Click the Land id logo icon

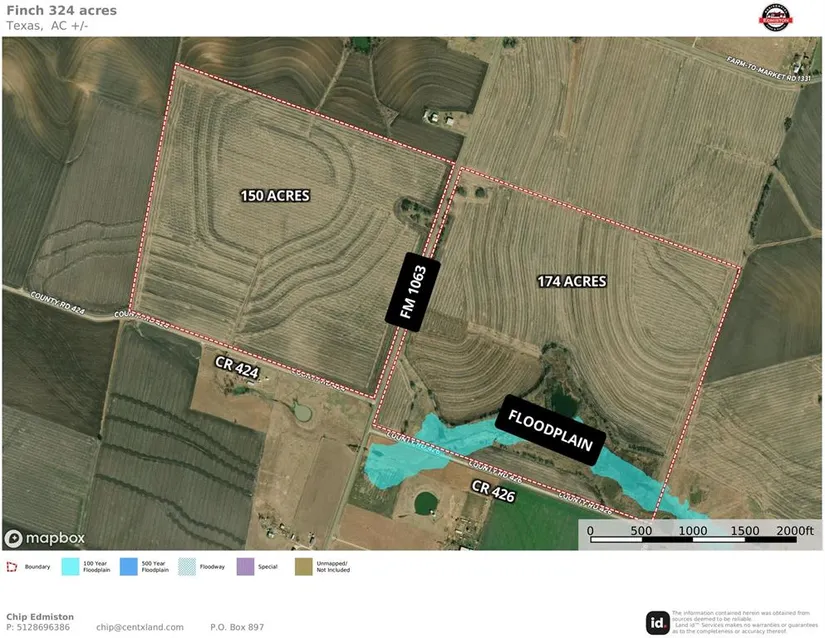(x=658, y=622)
